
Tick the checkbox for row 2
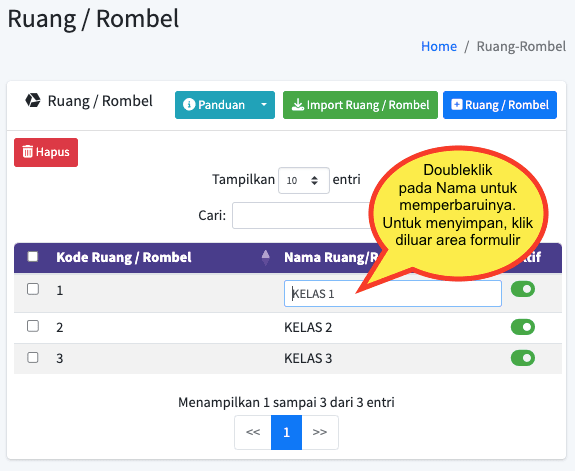(x=33, y=326)
